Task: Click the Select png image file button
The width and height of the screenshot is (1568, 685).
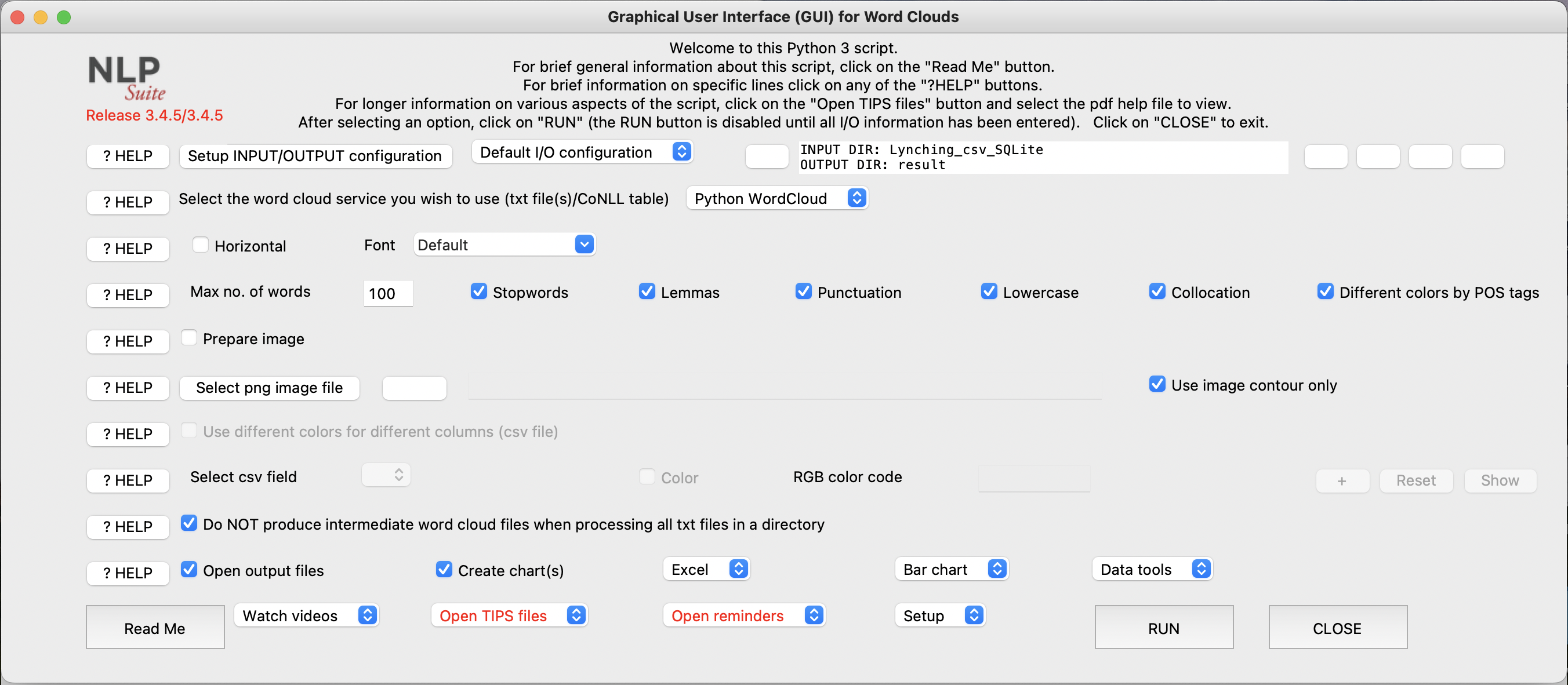Action: pyautogui.click(x=269, y=388)
